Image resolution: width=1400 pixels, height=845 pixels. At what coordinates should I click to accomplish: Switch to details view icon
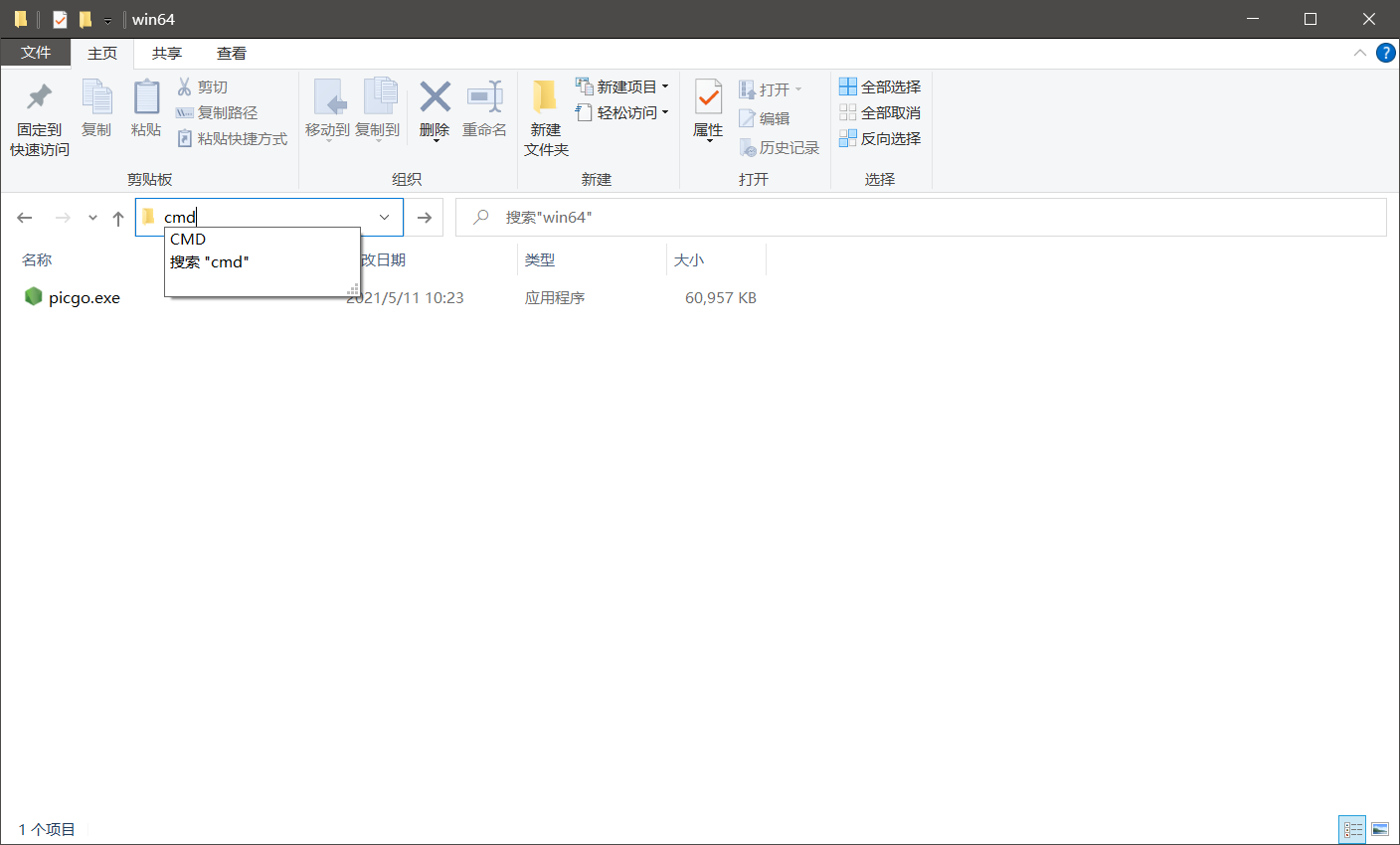tap(1353, 829)
